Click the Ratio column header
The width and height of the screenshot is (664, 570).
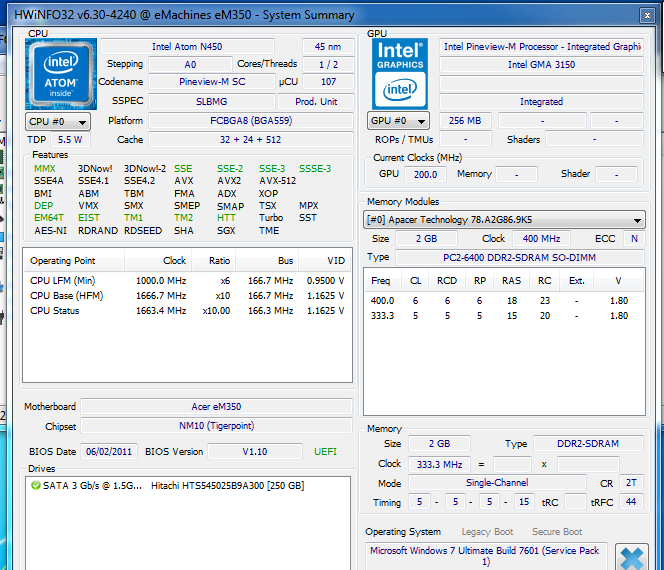(x=214, y=260)
